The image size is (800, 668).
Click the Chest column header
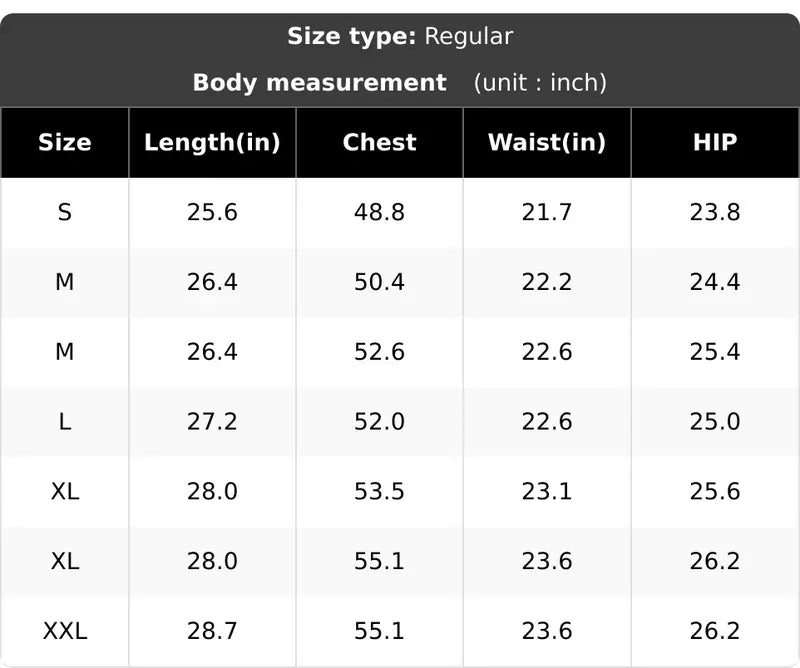pyautogui.click(x=380, y=142)
